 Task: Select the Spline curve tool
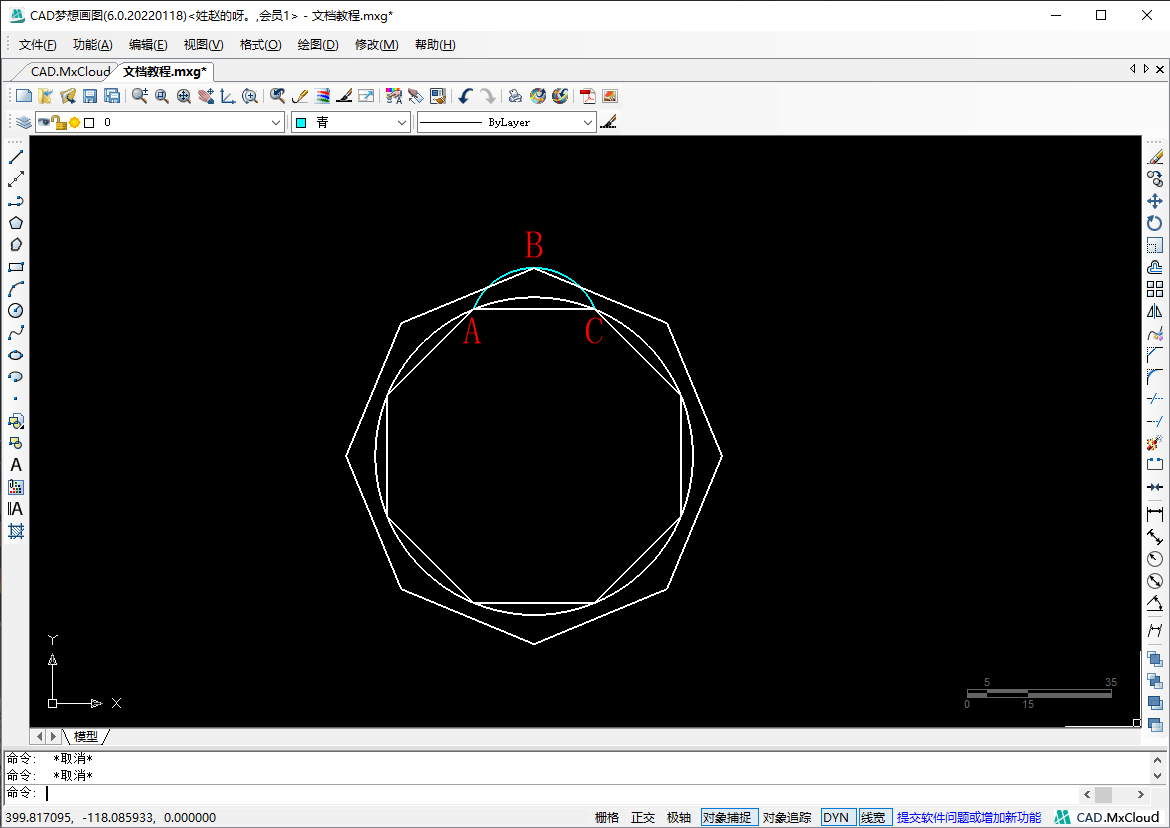coord(16,333)
